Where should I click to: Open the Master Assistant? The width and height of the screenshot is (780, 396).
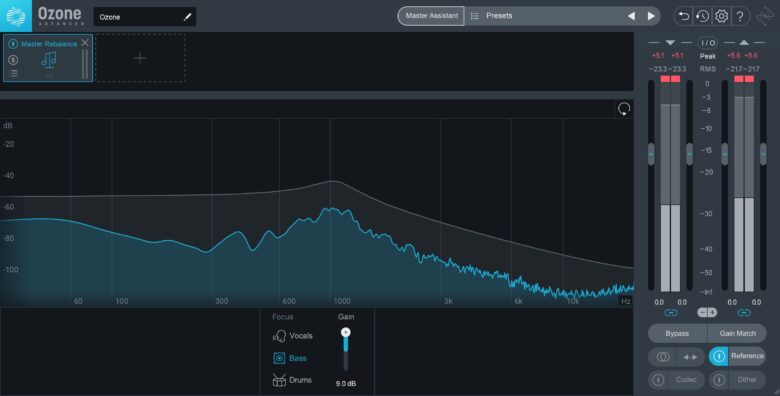(431, 16)
